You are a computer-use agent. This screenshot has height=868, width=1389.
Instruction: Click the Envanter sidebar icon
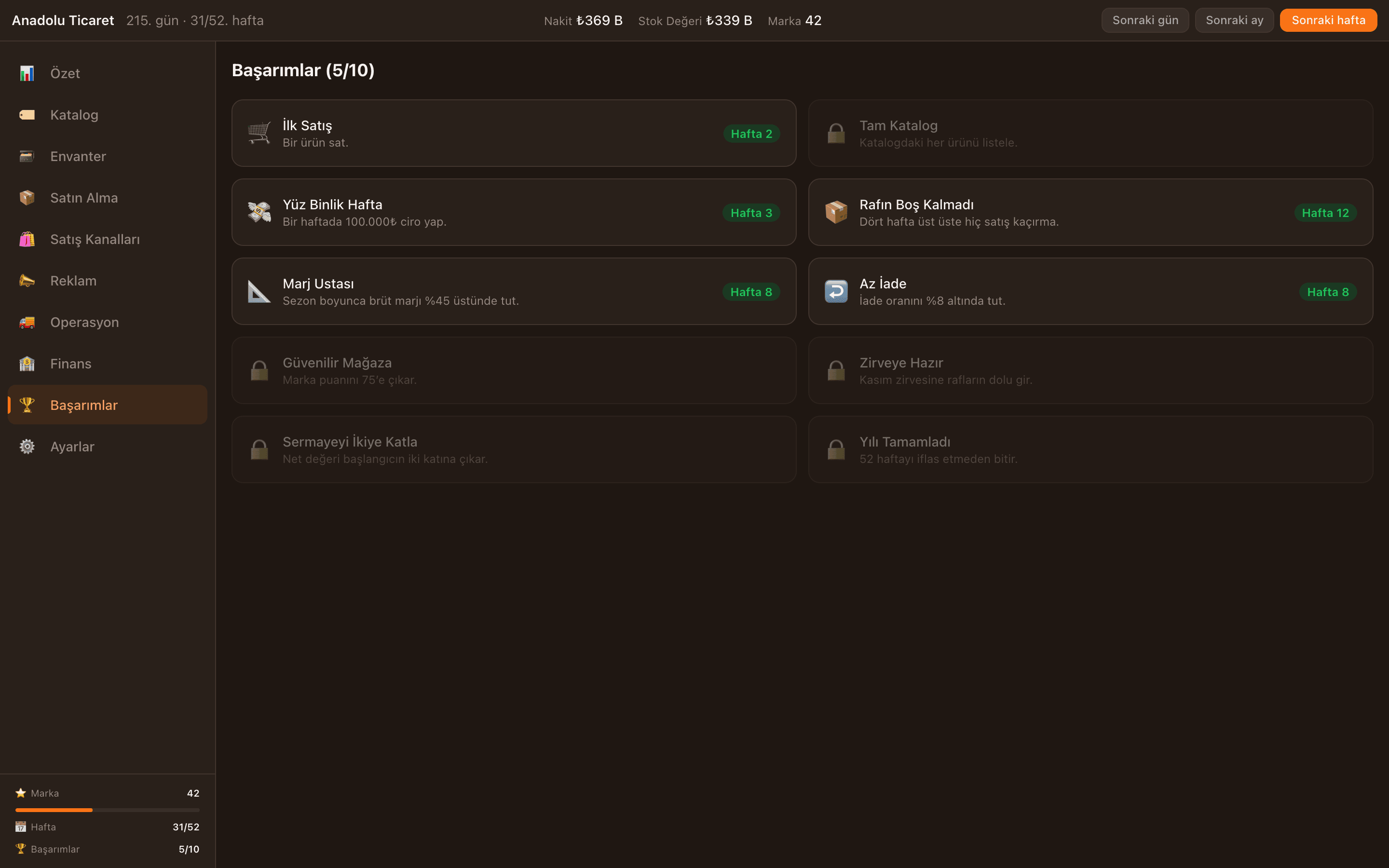tap(27, 156)
